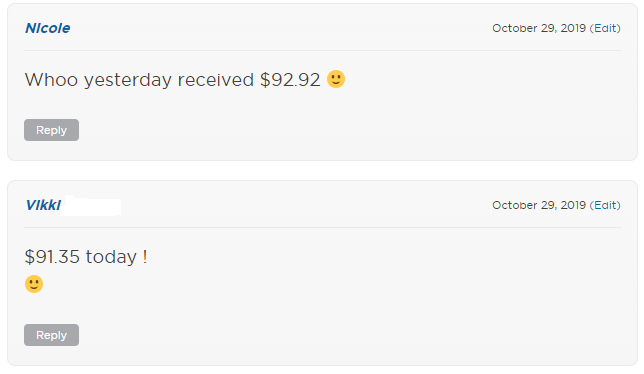Click the smiley emoji below "$91.35 today"
This screenshot has height=374, width=644.
pyautogui.click(x=34, y=284)
